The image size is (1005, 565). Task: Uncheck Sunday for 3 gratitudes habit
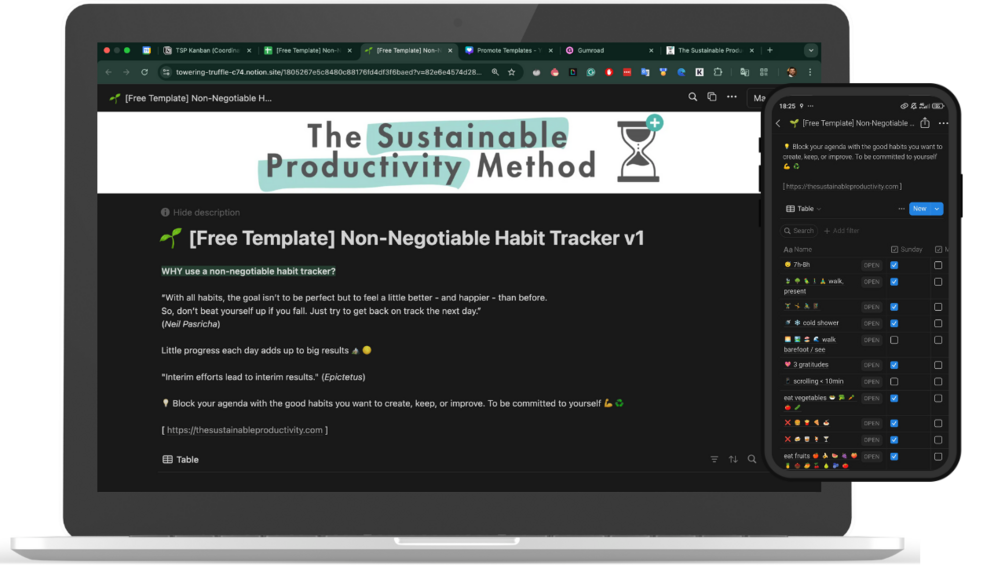pyautogui.click(x=894, y=365)
